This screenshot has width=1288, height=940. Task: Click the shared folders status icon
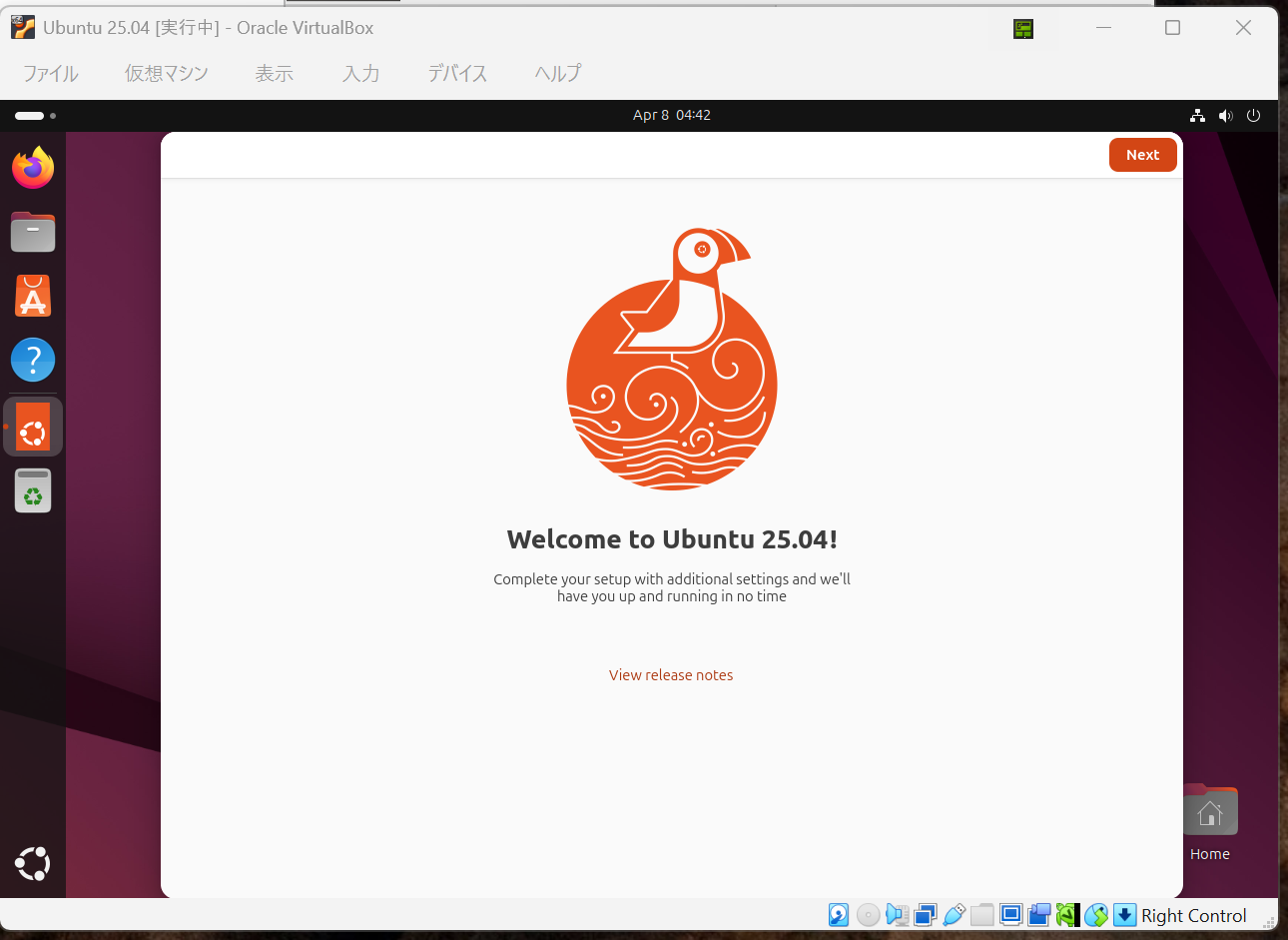click(x=982, y=915)
